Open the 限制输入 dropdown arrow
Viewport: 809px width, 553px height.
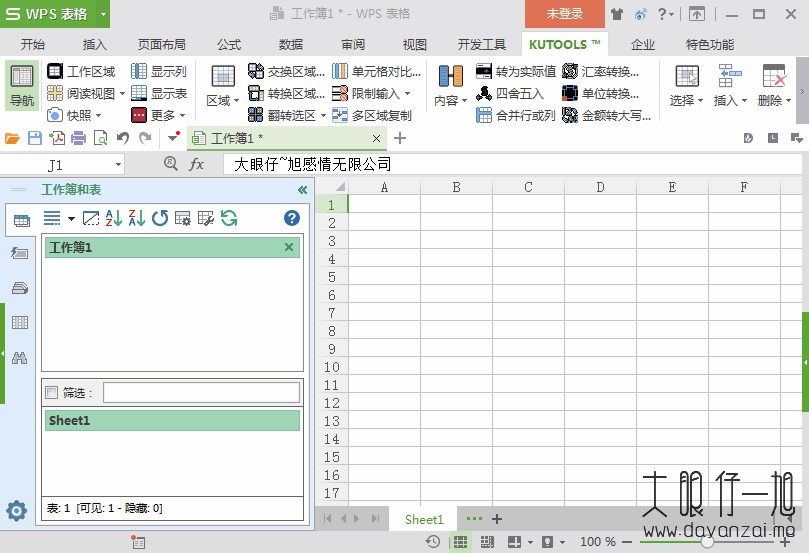(408, 93)
